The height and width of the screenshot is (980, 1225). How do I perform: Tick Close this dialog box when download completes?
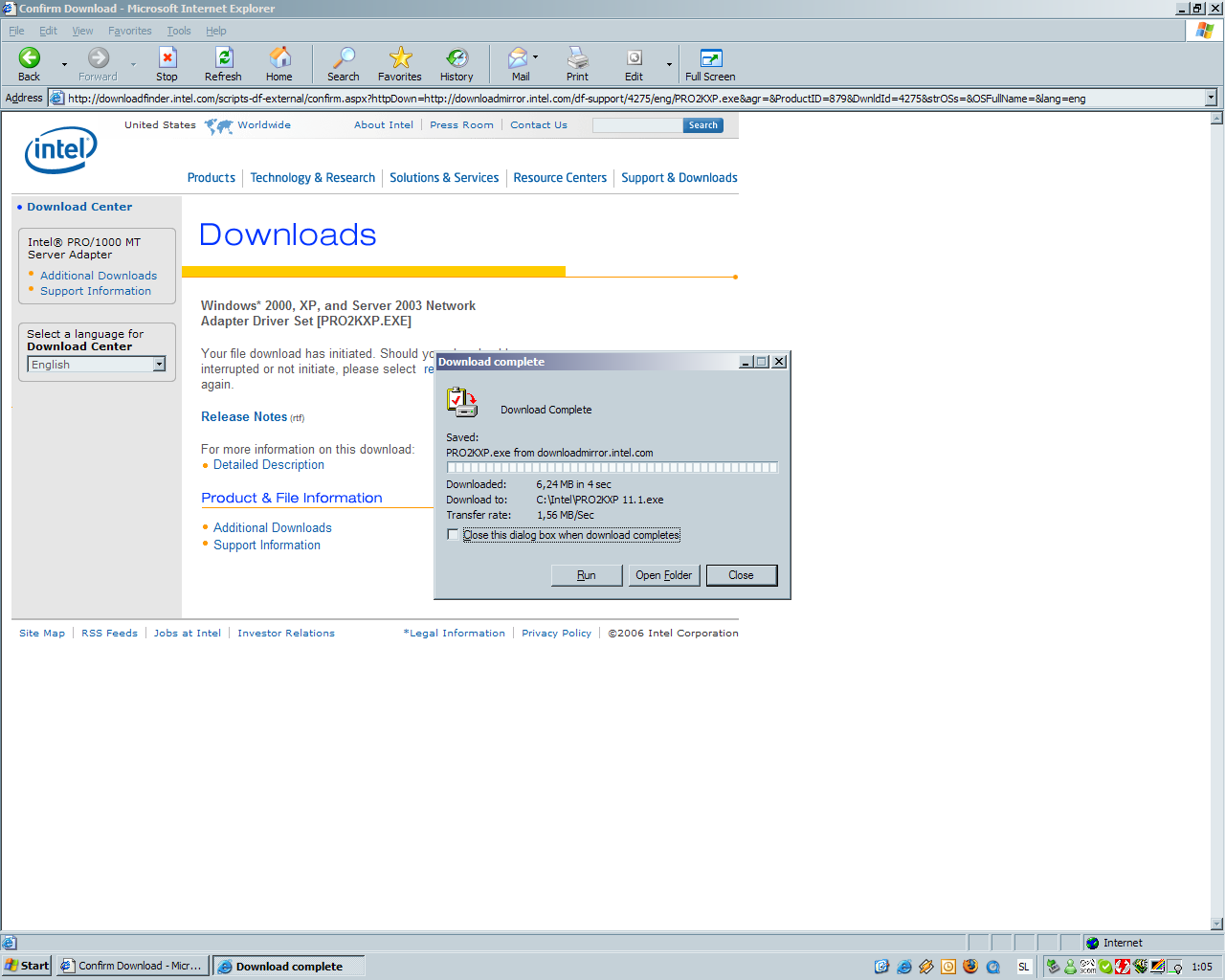click(453, 535)
